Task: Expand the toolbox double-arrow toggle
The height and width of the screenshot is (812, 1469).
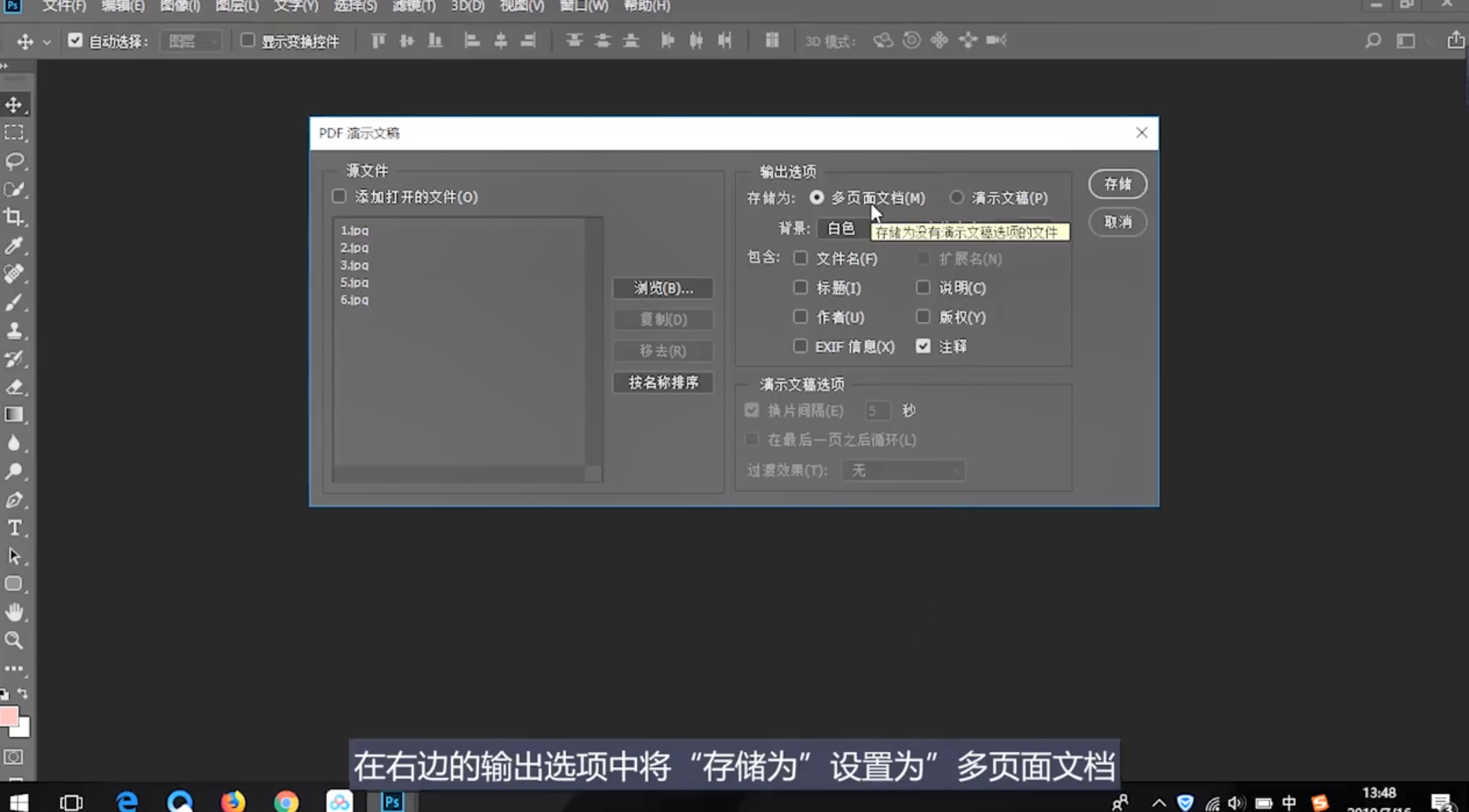Action: point(5,66)
